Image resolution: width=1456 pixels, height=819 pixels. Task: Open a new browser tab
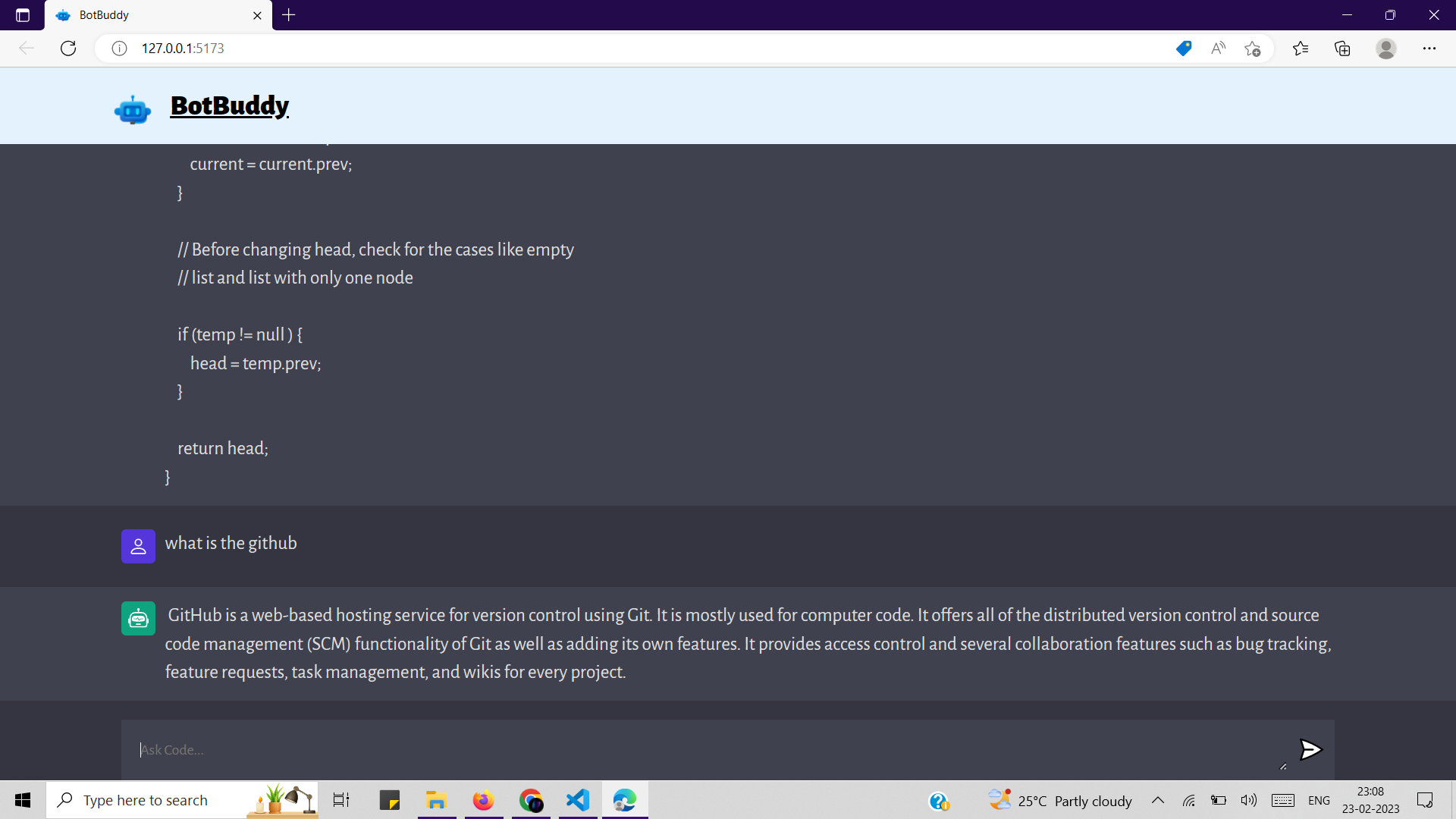289,15
